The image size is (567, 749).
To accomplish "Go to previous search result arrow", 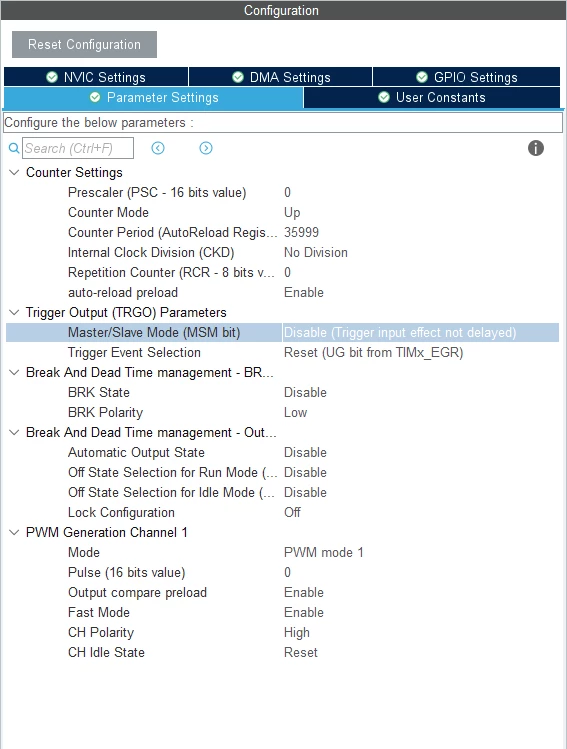I will [x=158, y=148].
